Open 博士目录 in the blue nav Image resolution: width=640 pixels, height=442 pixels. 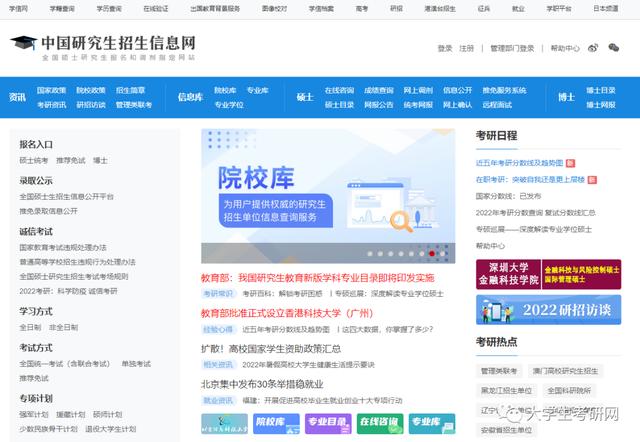click(601, 90)
